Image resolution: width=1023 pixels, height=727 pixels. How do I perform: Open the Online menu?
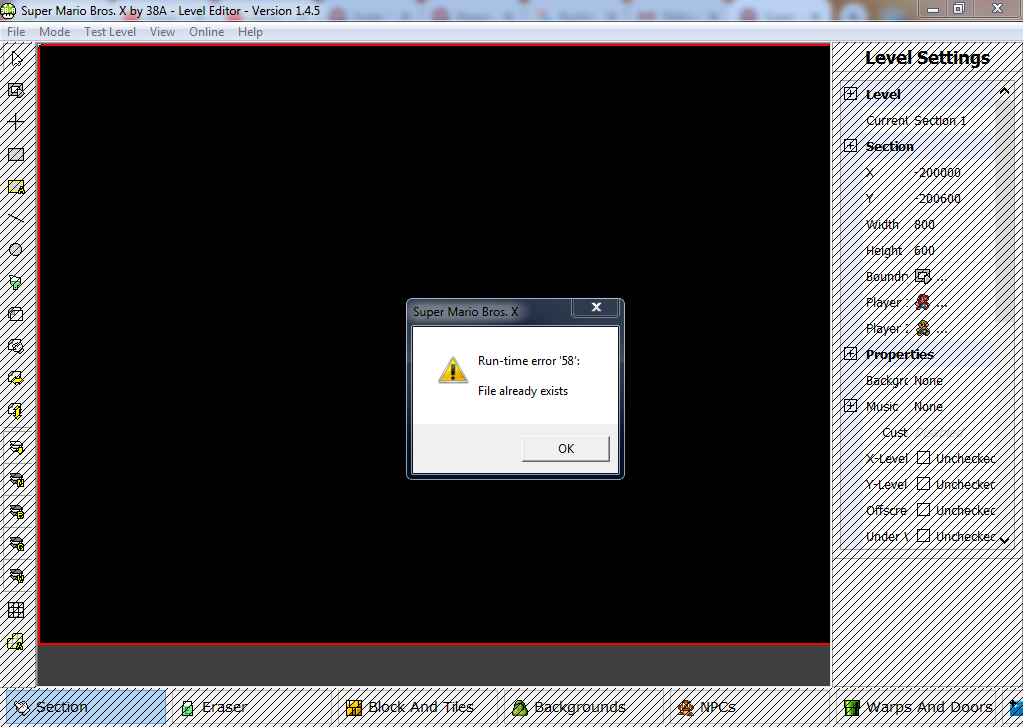coord(206,32)
